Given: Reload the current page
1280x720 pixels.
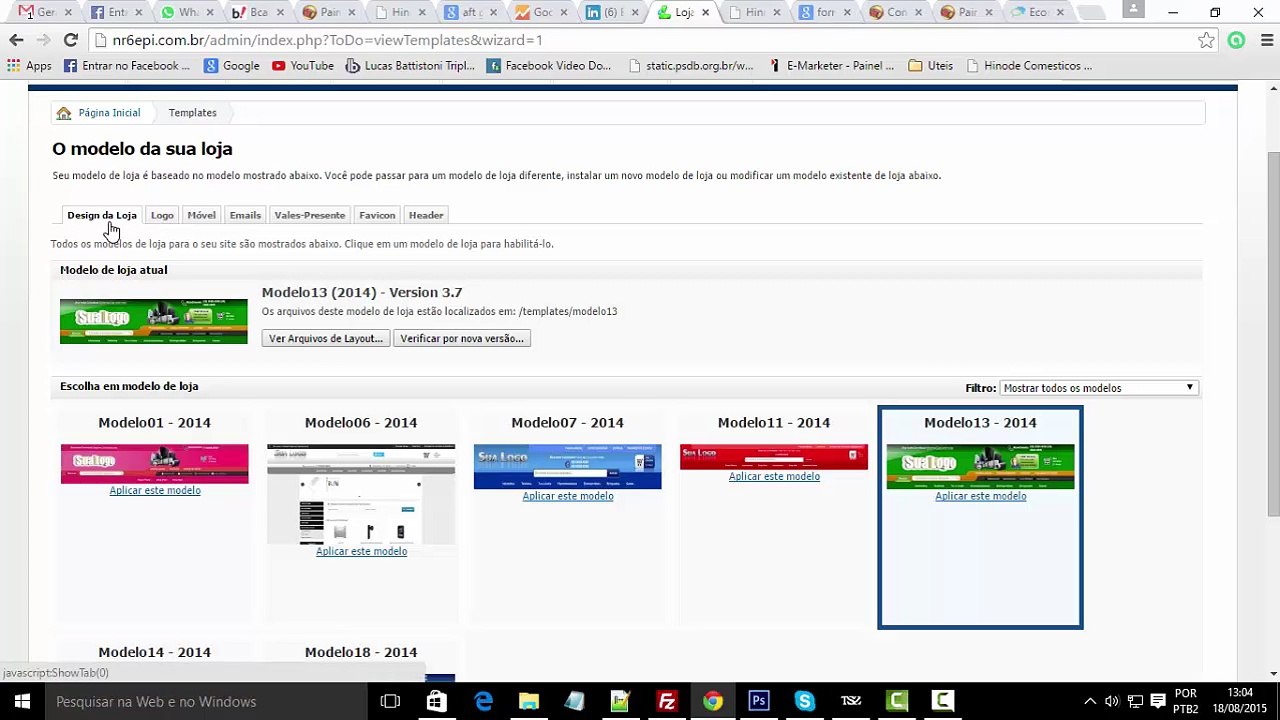Looking at the screenshot, I should pos(70,40).
